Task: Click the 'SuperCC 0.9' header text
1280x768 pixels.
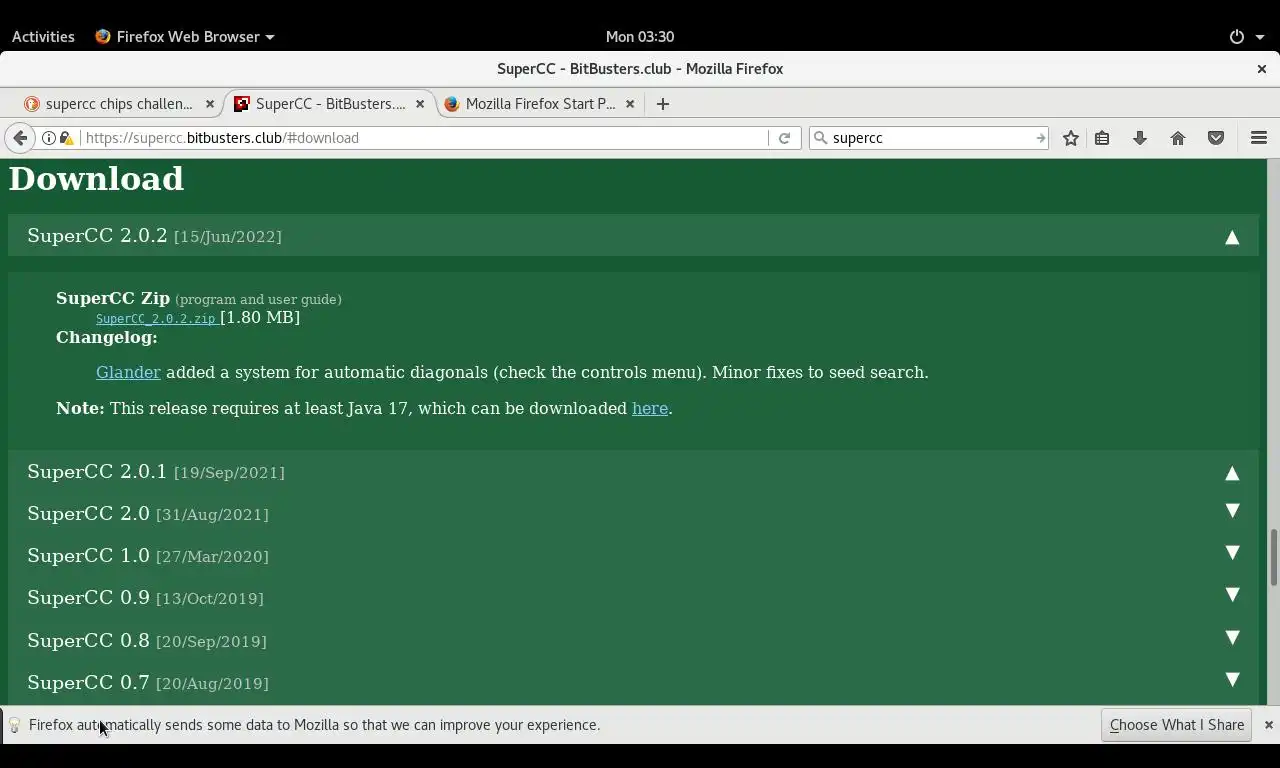Action: coord(88,597)
